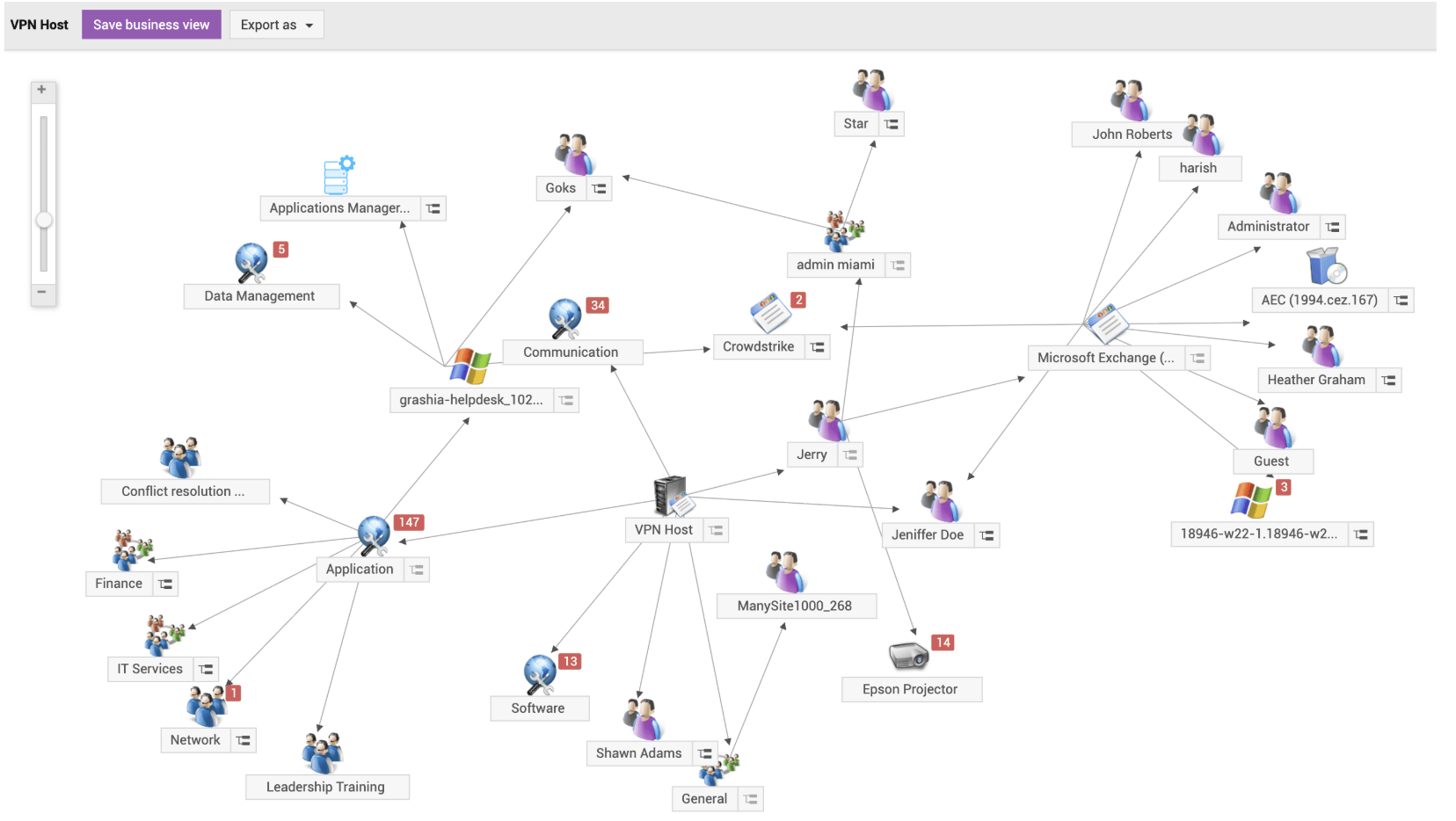The image size is (1456, 821).
Task: Click the zoom slider handle
Action: pyautogui.click(x=43, y=220)
